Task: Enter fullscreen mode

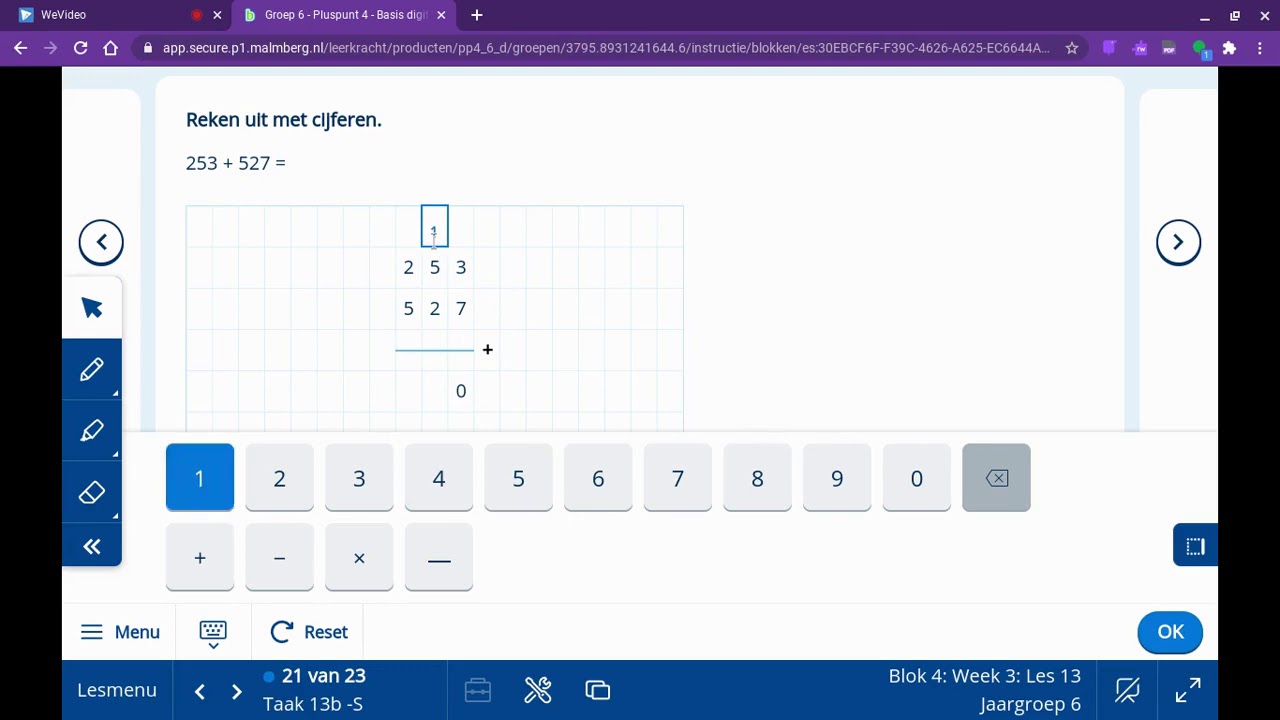Action: (x=1188, y=690)
